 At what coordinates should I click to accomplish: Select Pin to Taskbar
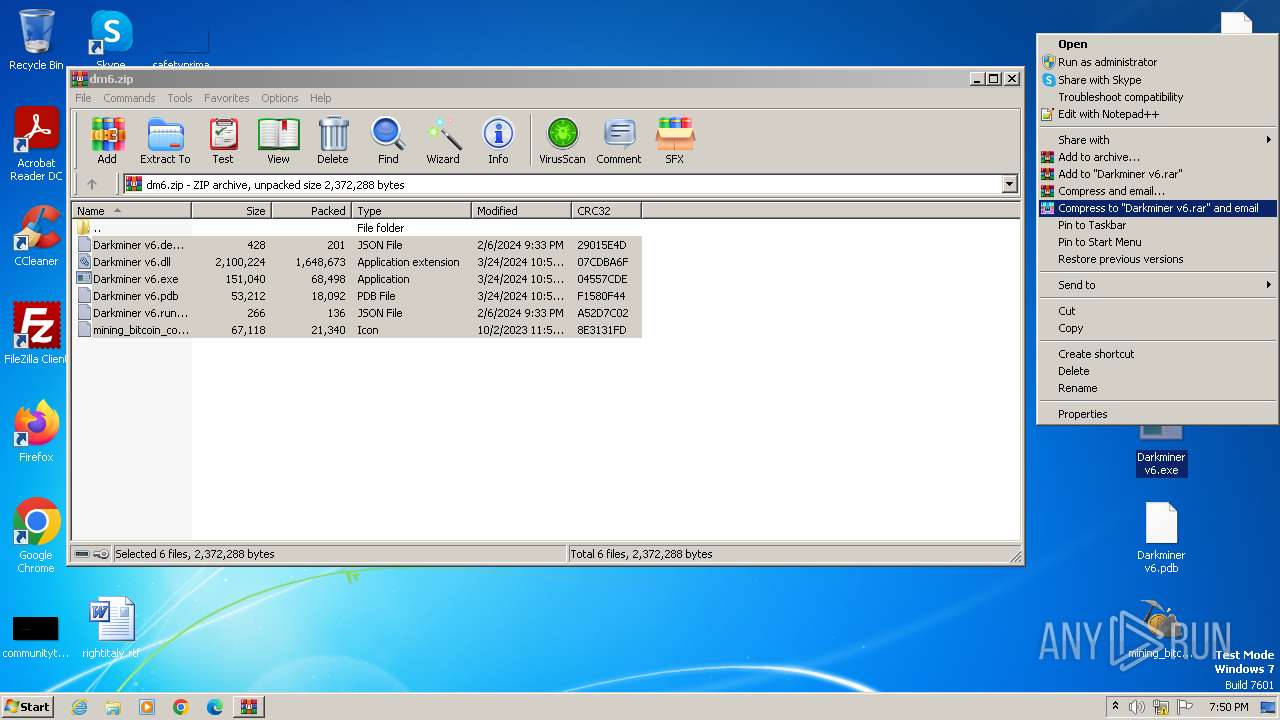point(1157,225)
